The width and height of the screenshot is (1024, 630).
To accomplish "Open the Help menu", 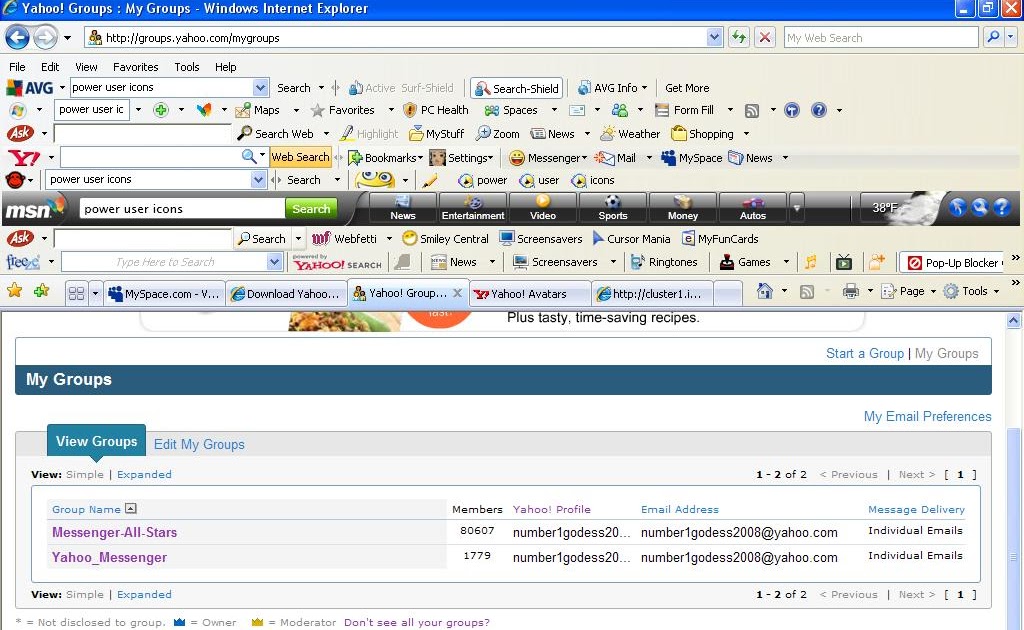I will 225,67.
